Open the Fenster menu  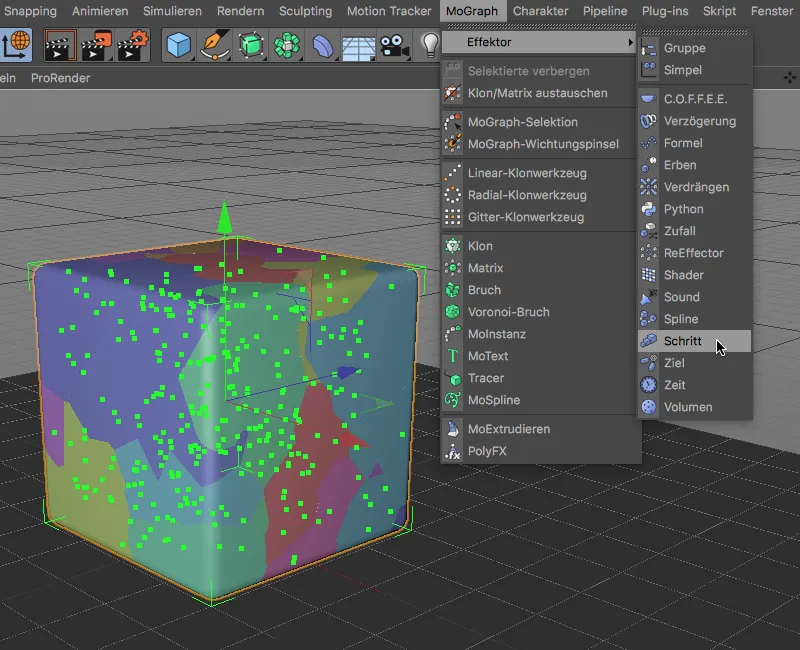point(771,11)
